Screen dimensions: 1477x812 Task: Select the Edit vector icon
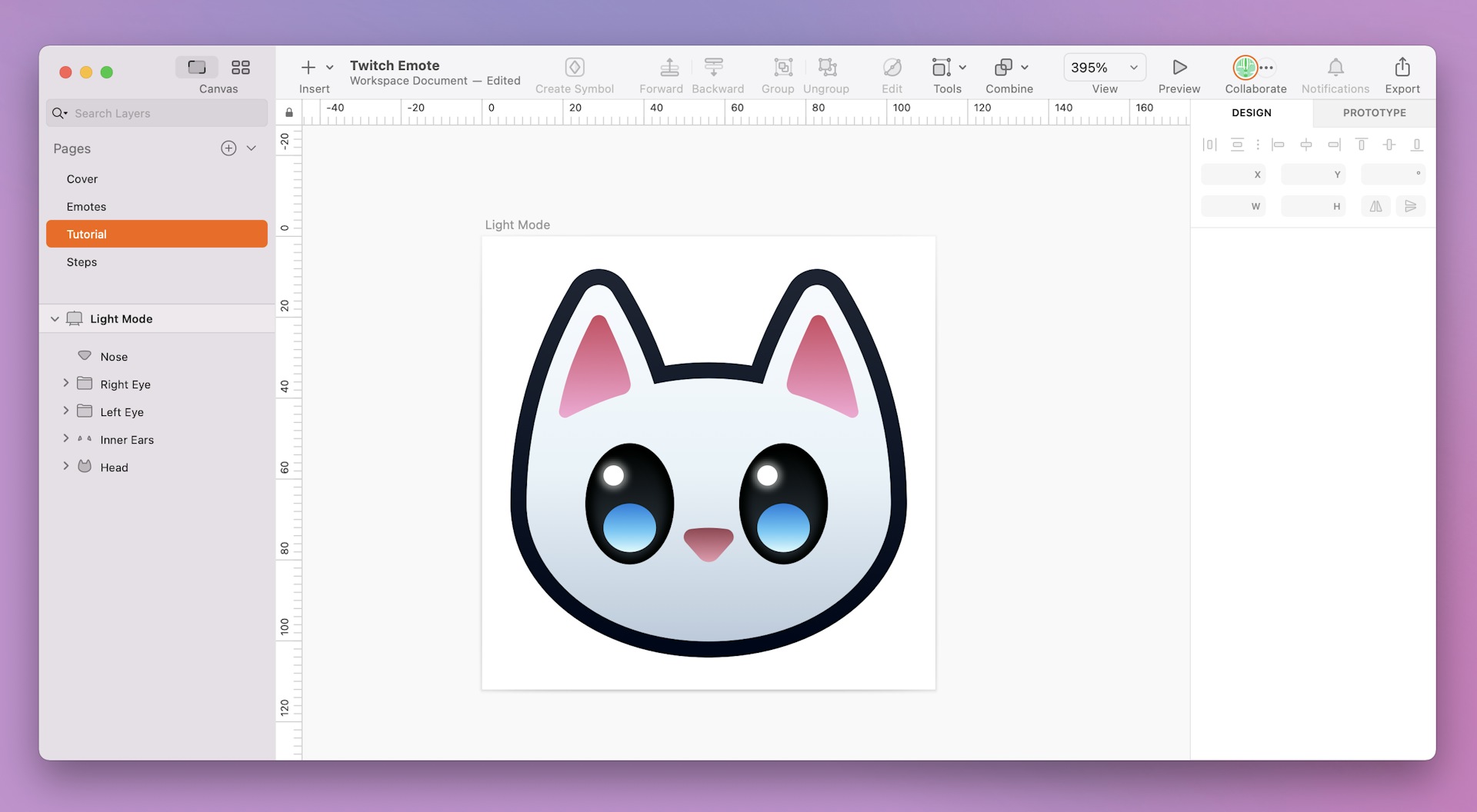point(892,68)
